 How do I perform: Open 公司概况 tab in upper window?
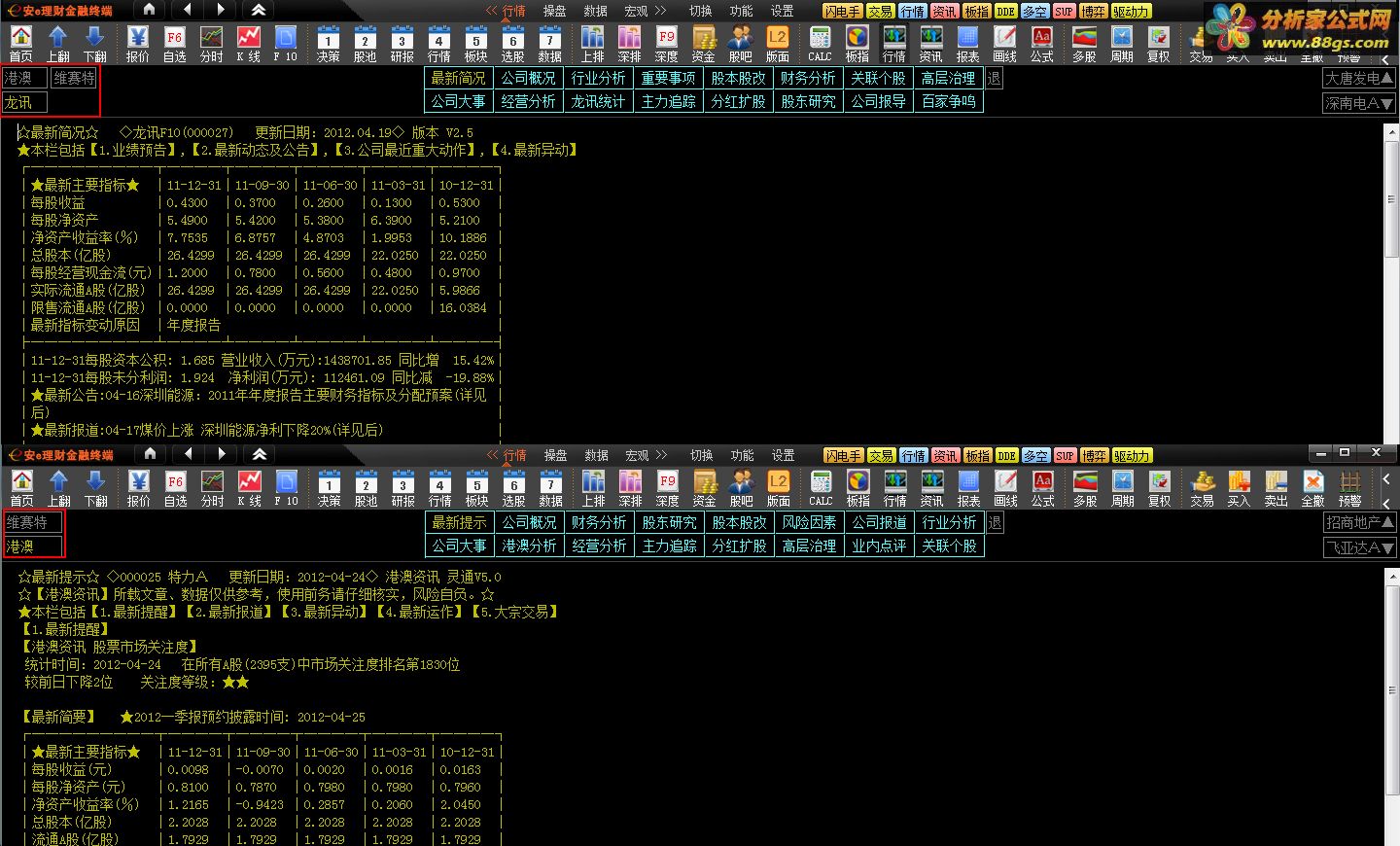(529, 78)
